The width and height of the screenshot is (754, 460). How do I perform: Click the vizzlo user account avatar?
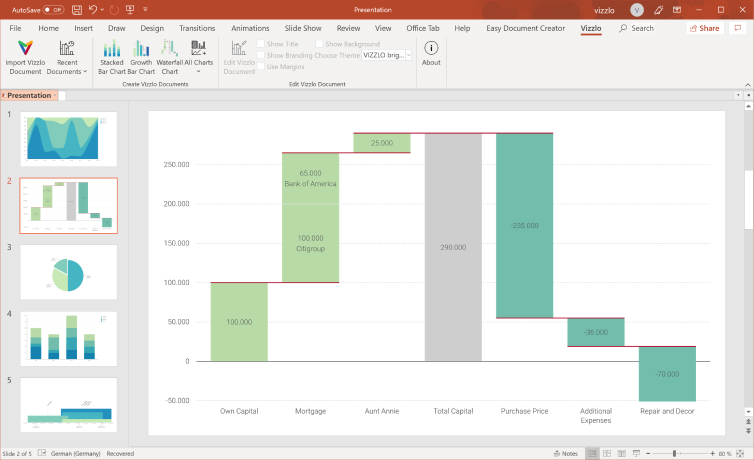(x=637, y=10)
